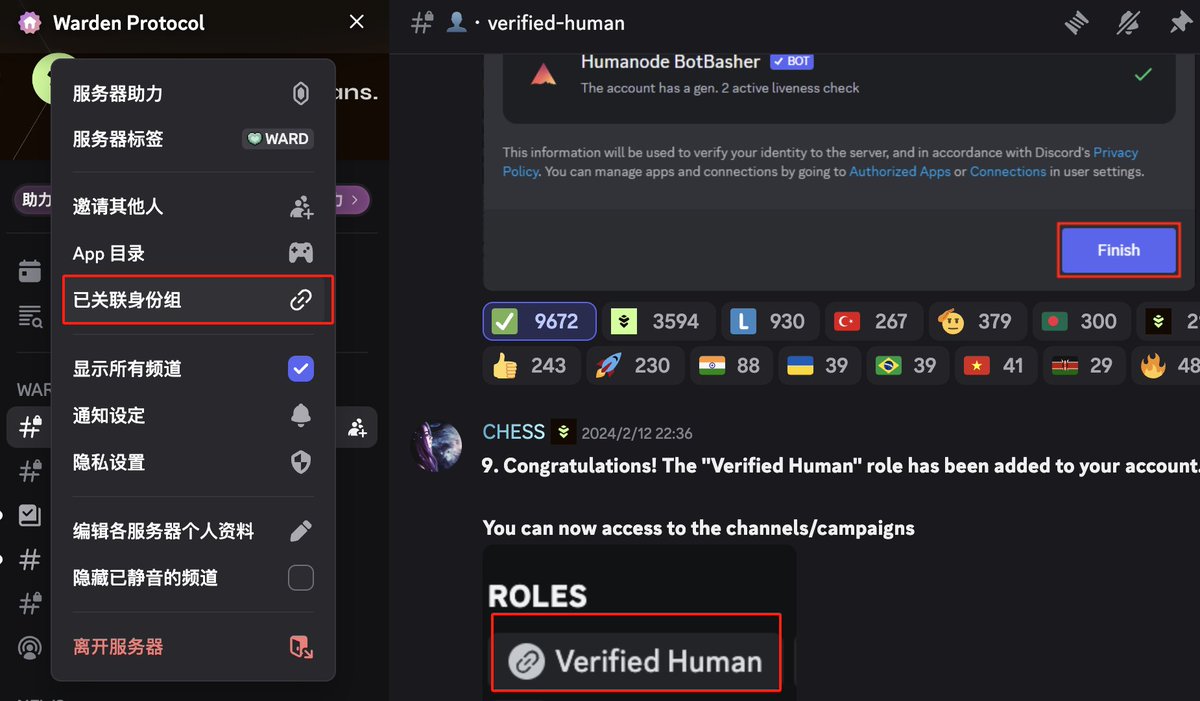Open the Events calendar icon in sidebar
The width and height of the screenshot is (1200, 701).
coord(30,271)
